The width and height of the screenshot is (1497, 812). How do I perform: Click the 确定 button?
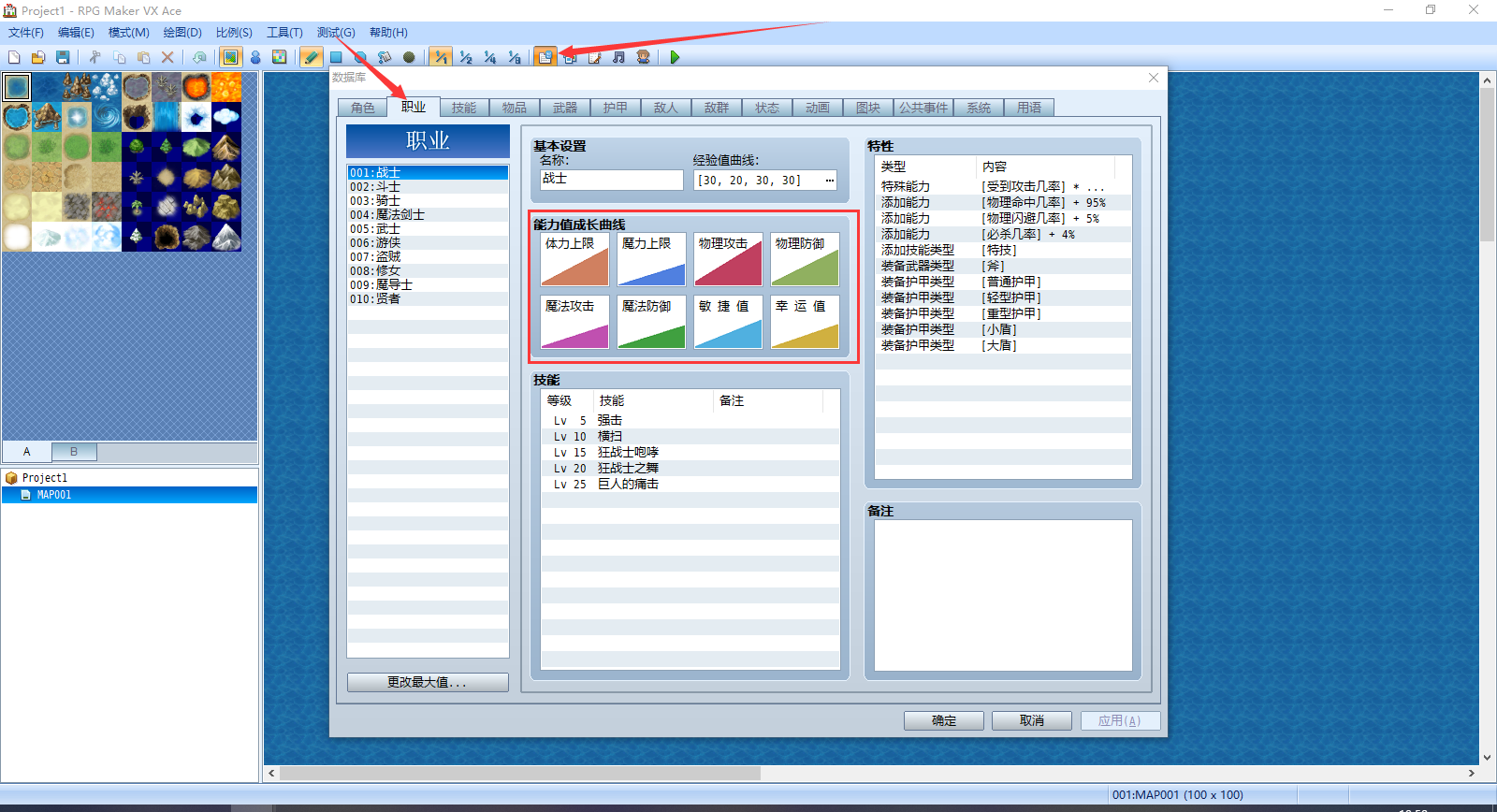point(944,720)
